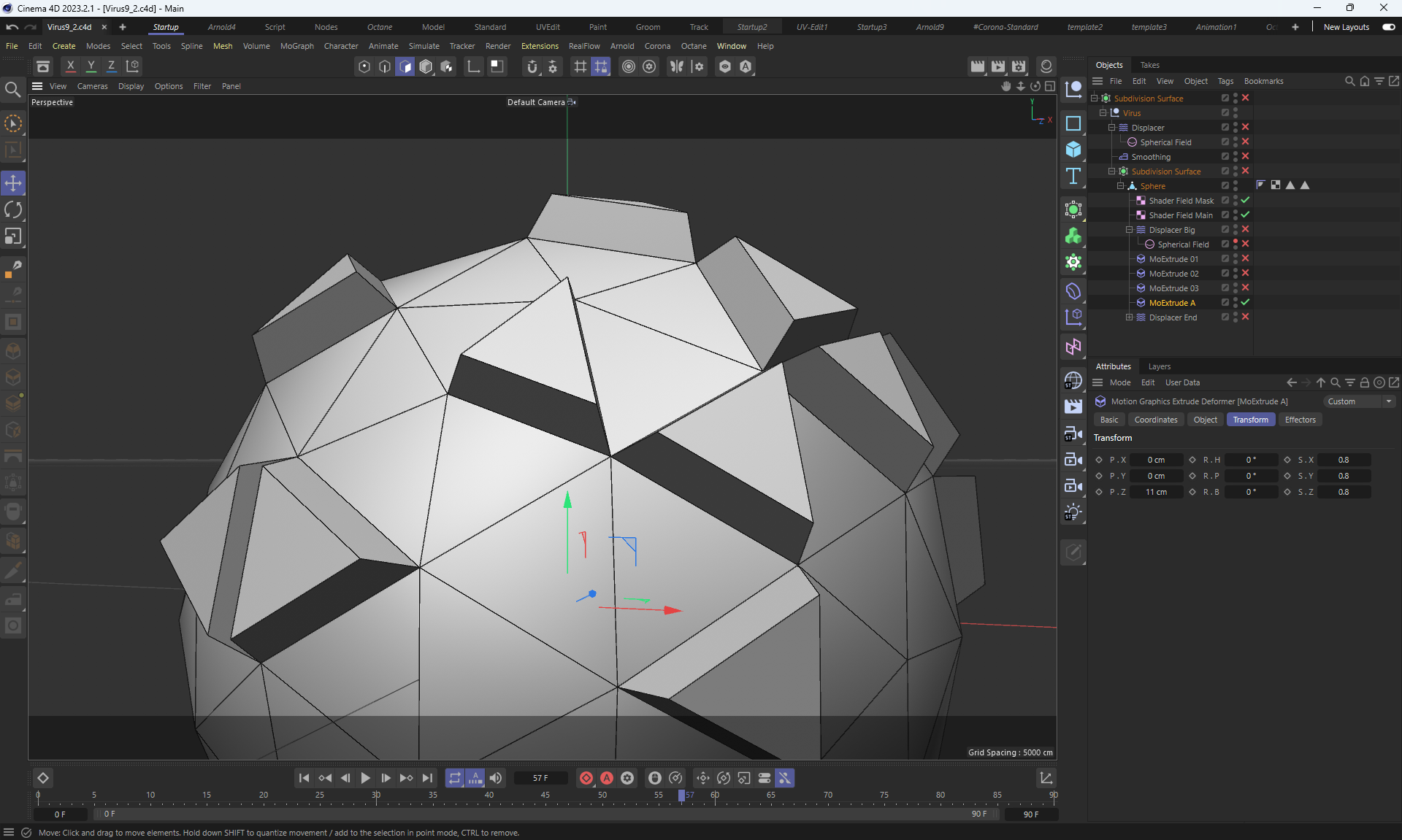
Task: Click frame 70 on the timeline ruler
Action: click(x=827, y=796)
